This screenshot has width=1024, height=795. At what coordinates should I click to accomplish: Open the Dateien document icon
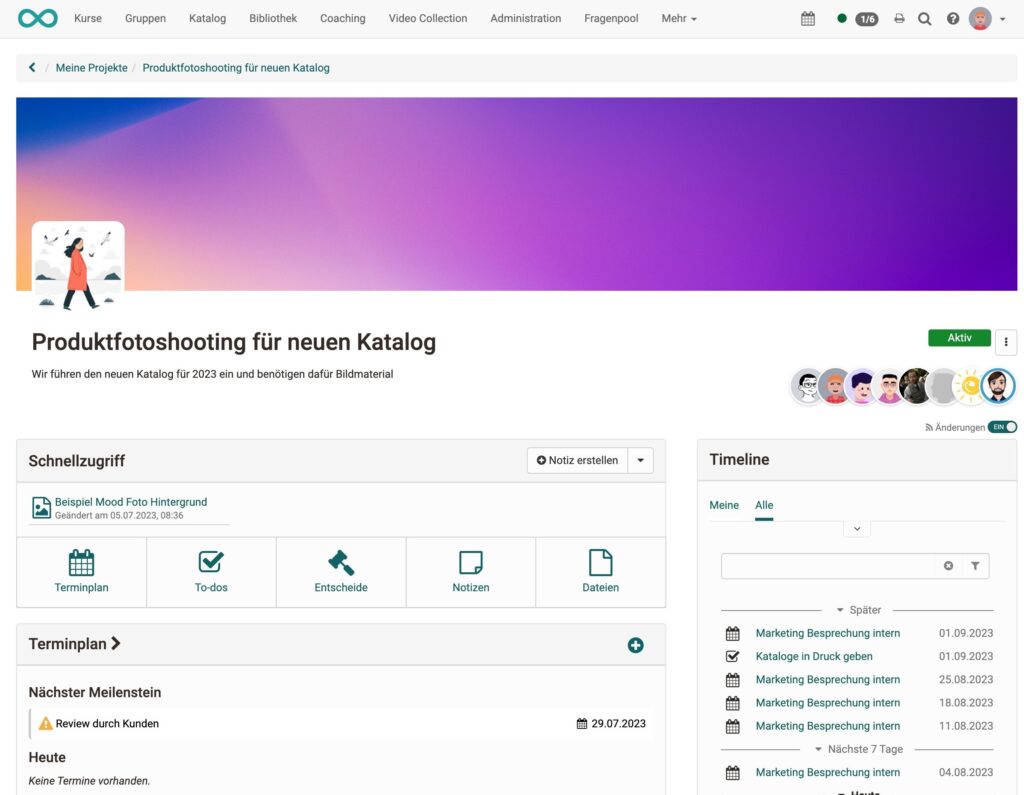[x=600, y=562]
